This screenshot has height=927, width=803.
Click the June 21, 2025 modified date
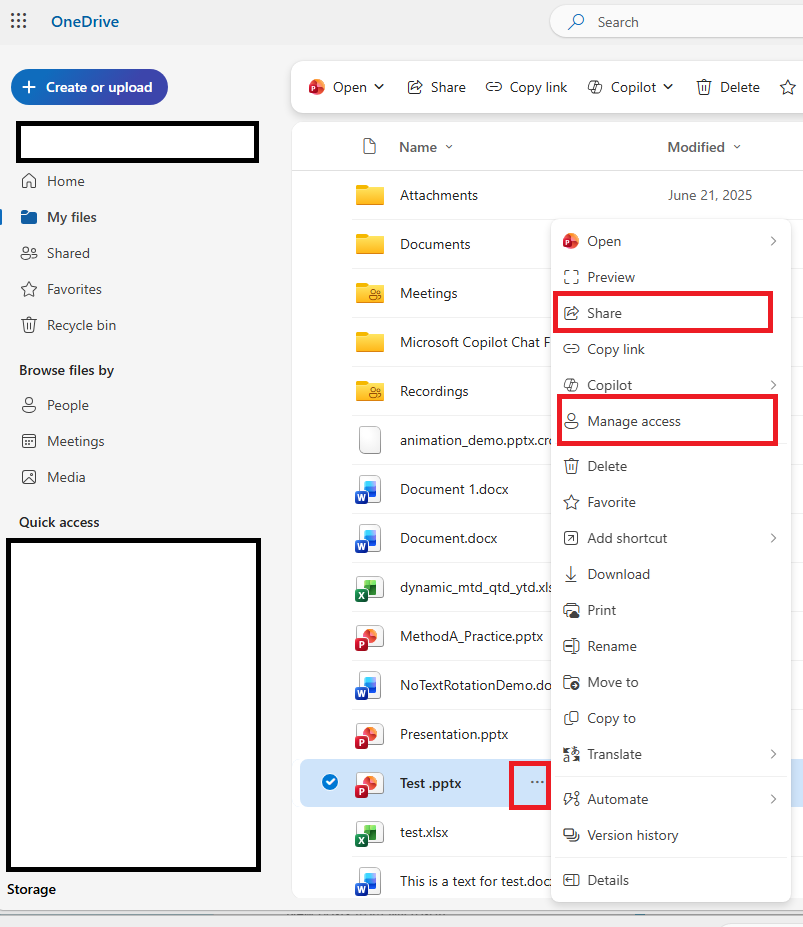[710, 196]
